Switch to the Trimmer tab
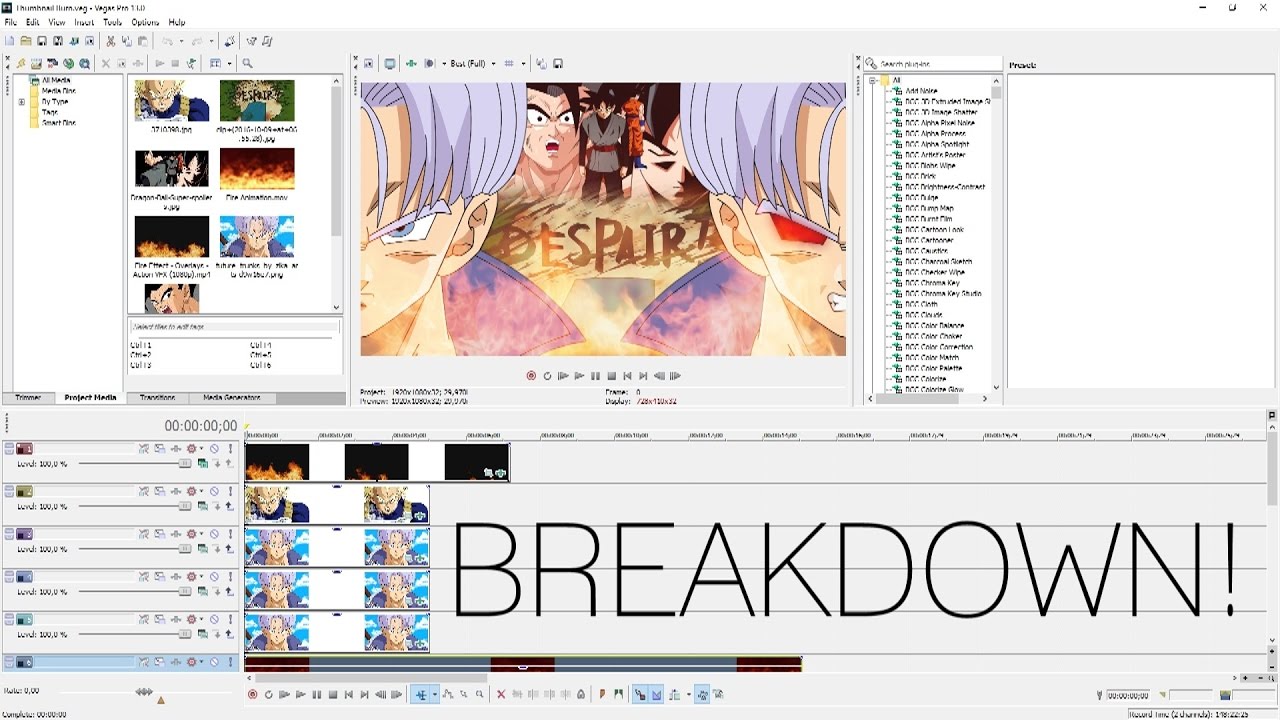This screenshot has height=720, width=1280. pos(28,397)
